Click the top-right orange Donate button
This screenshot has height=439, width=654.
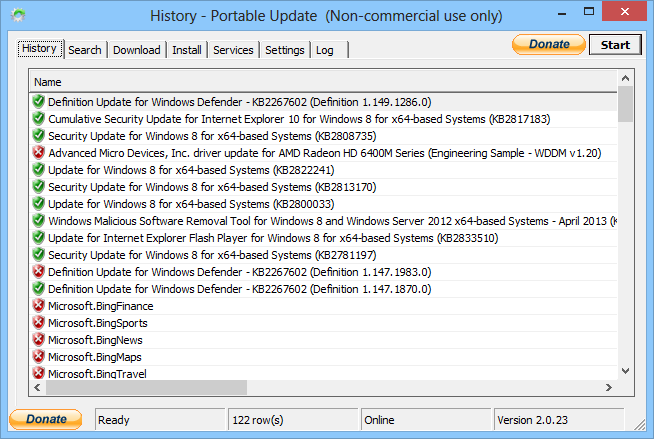pos(549,44)
